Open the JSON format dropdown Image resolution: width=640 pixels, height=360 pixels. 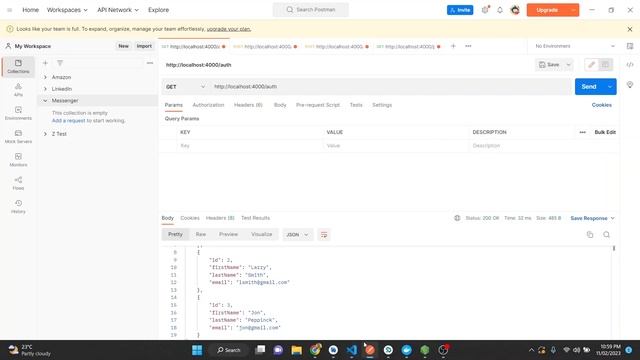click(297, 235)
